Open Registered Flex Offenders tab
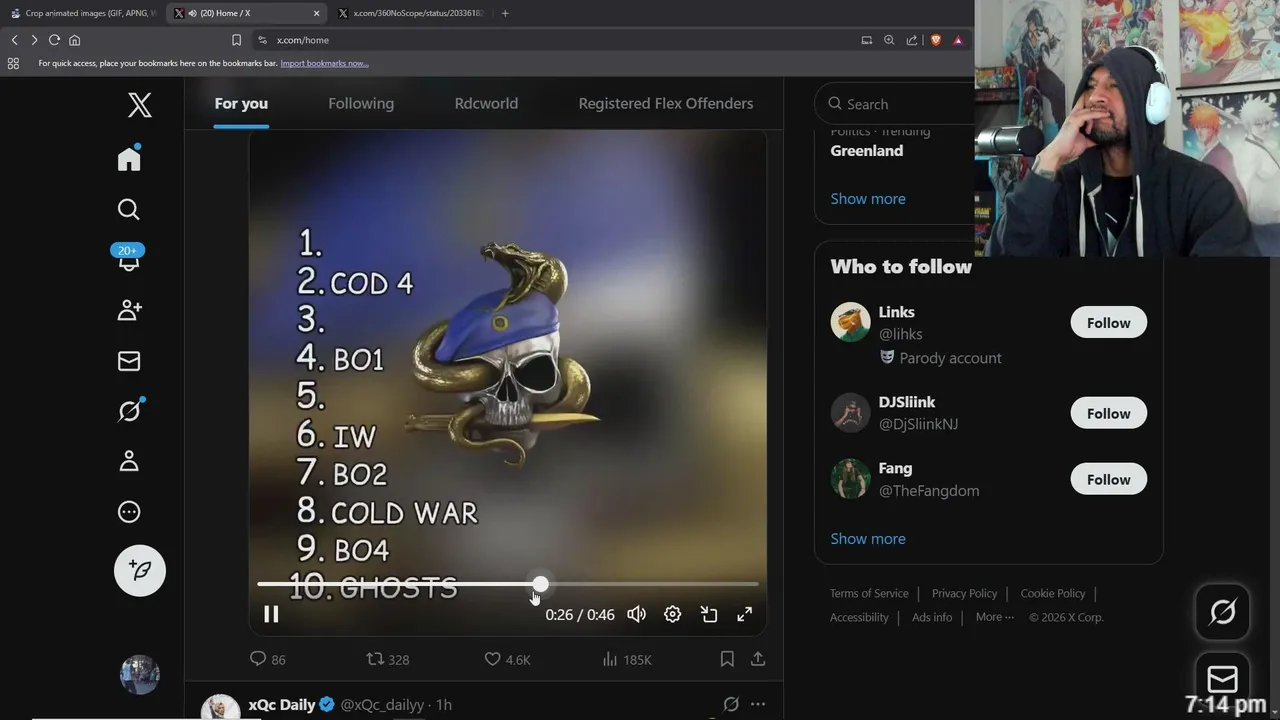 pos(666,103)
